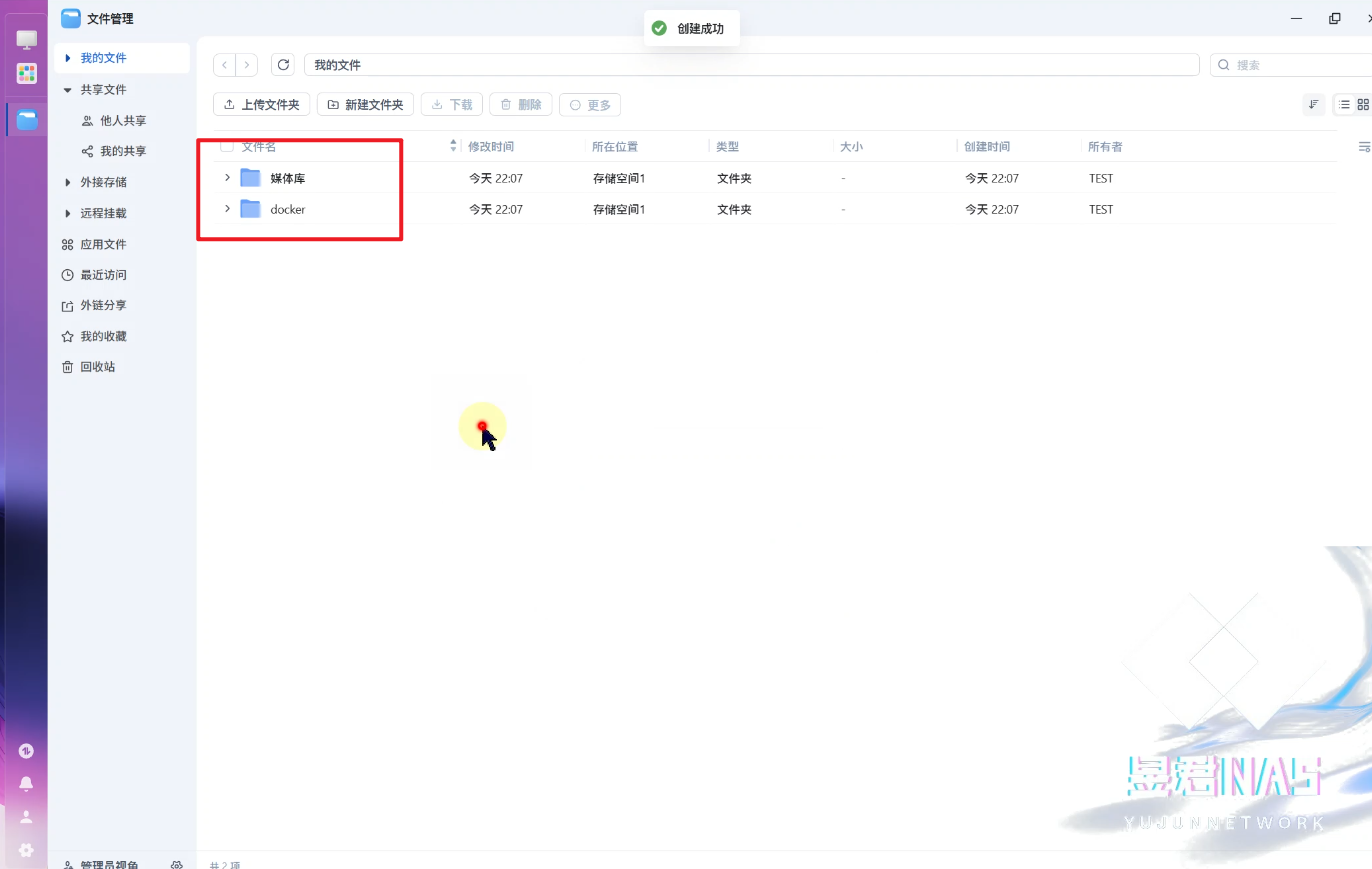Screen dimensions: 1372x869
Task: Open column settings icon at table right
Action: 1363,147
